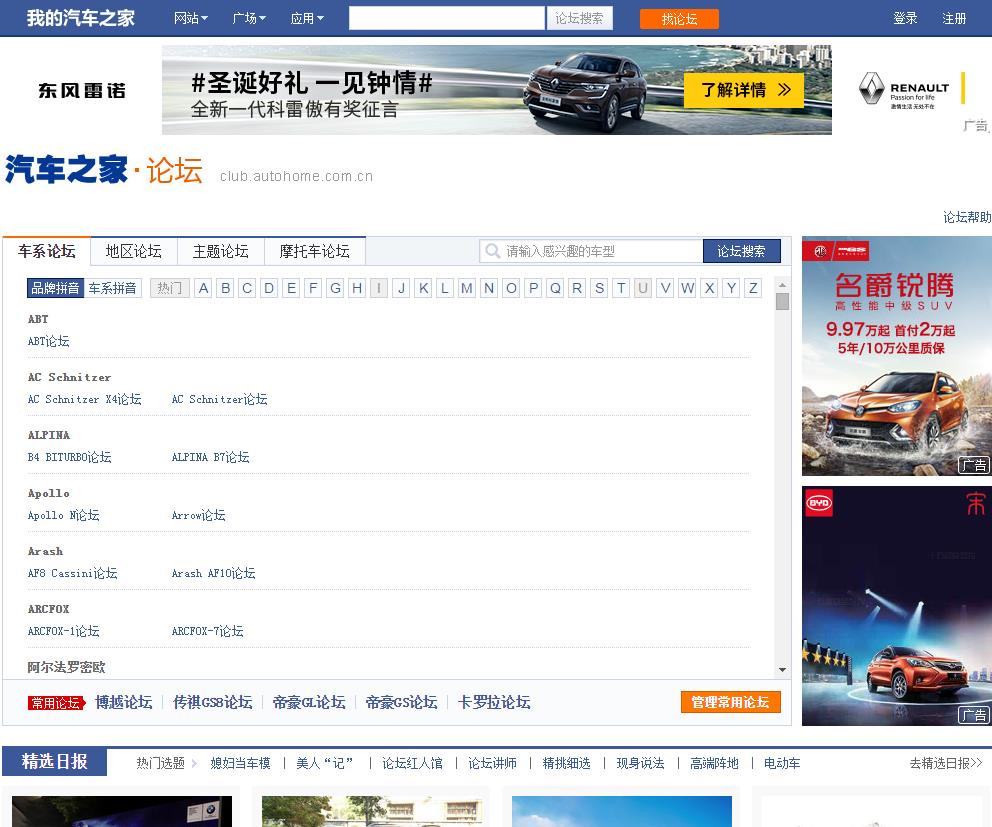Switch to the 地区论坛 tab
Image resolution: width=992 pixels, height=827 pixels.
[x=133, y=251]
